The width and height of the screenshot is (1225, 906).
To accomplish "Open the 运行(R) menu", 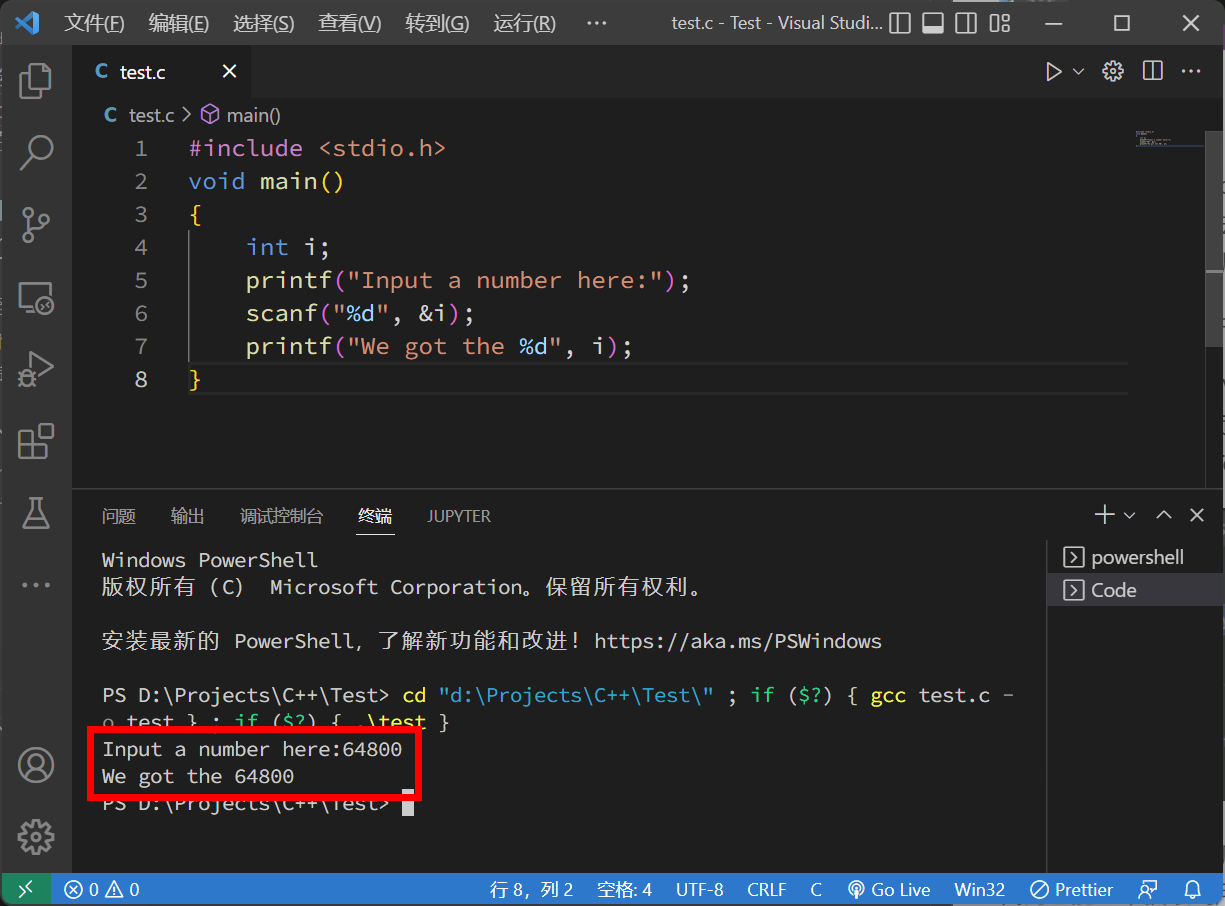I will (x=524, y=23).
